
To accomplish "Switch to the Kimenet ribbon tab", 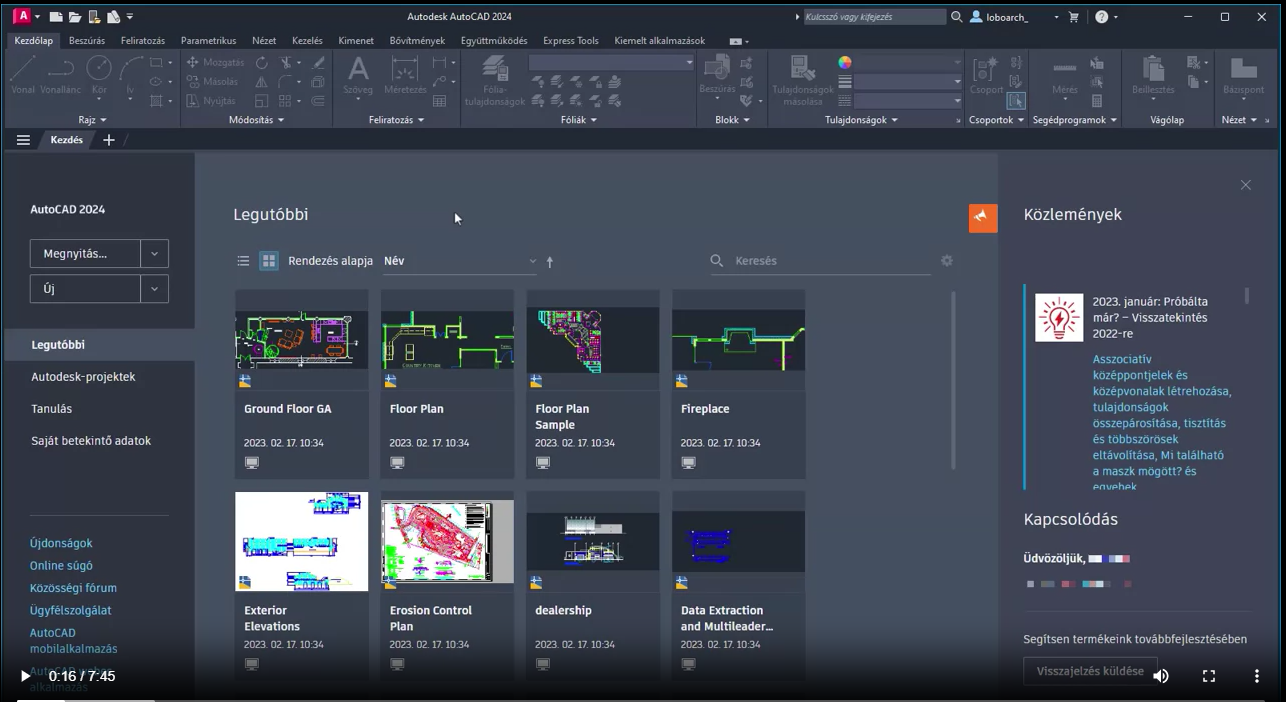I will click(356, 41).
